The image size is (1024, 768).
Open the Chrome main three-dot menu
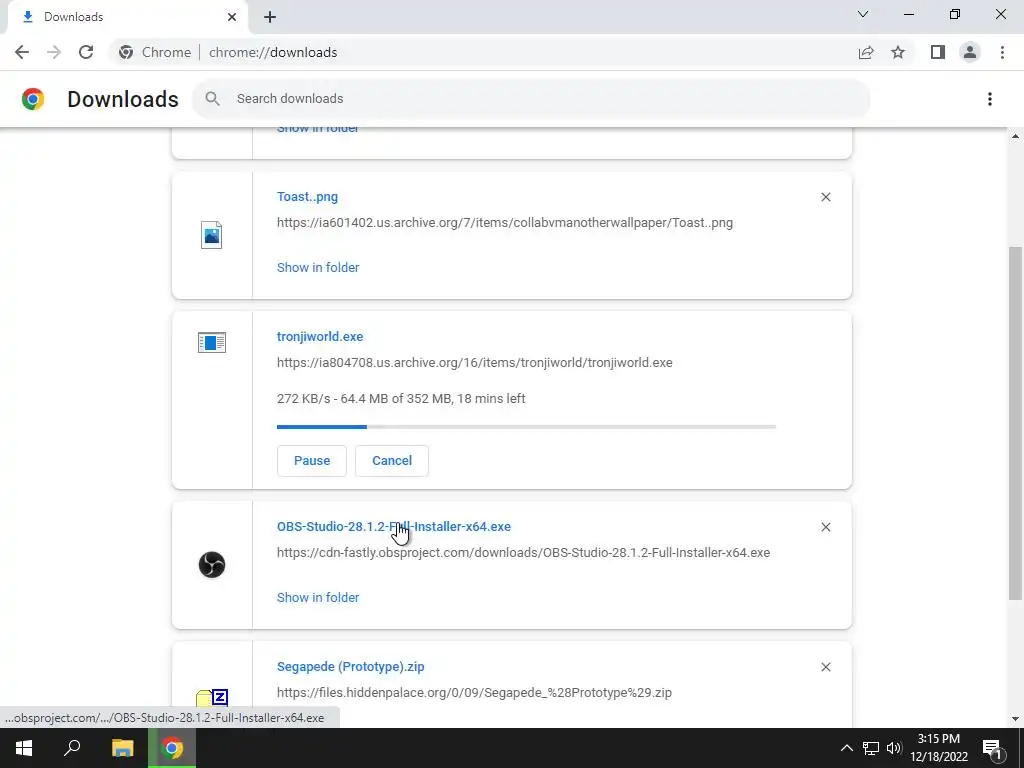click(x=1002, y=52)
